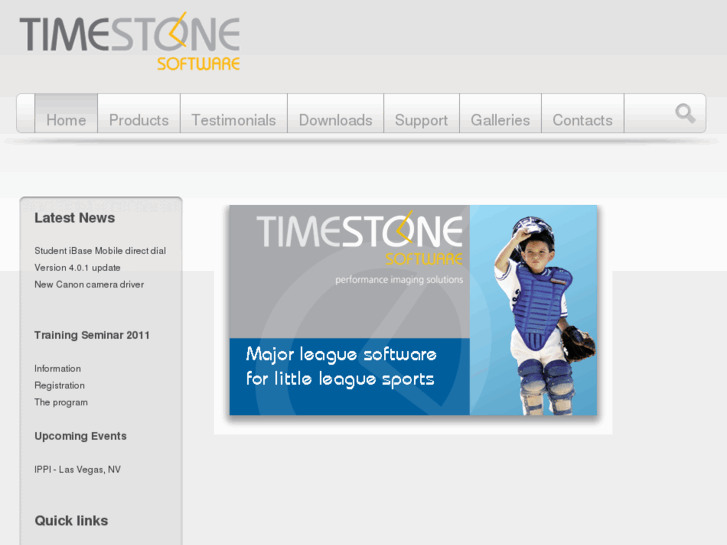The width and height of the screenshot is (727, 545).
Task: Open IPPI - Las Vegas, NV event
Action: 77,470
